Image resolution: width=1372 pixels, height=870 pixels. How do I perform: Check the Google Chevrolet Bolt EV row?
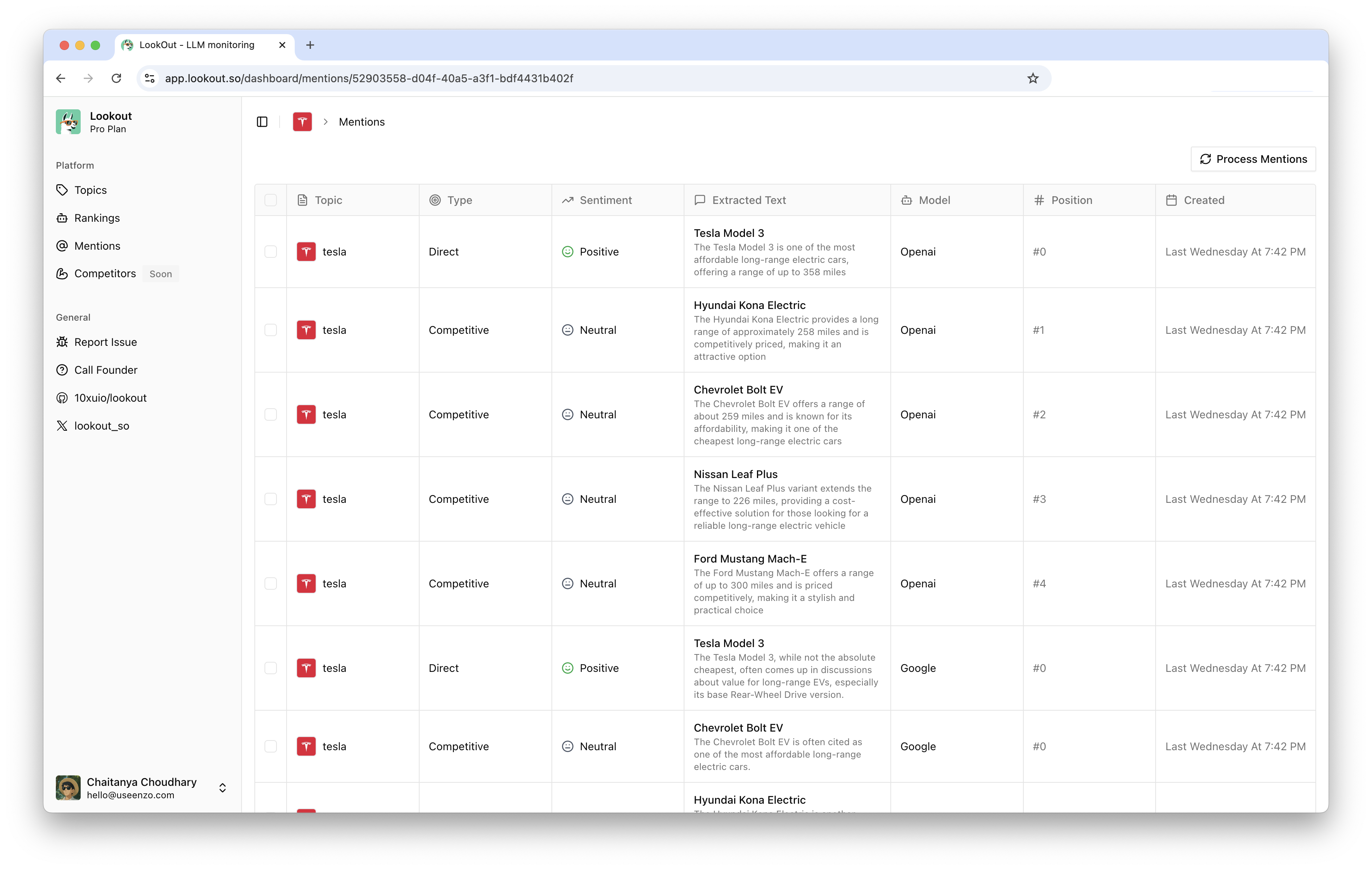271,747
